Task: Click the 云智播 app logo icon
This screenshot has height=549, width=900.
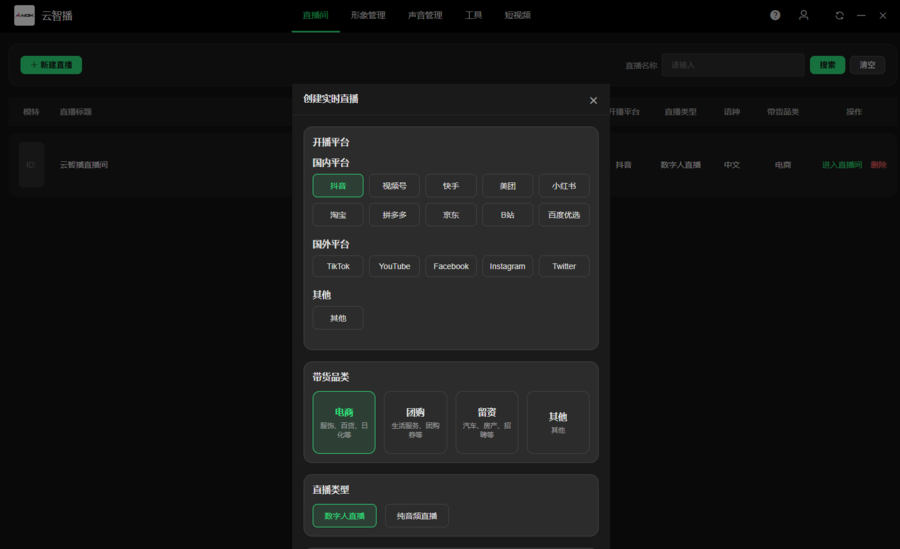Action: coord(24,16)
